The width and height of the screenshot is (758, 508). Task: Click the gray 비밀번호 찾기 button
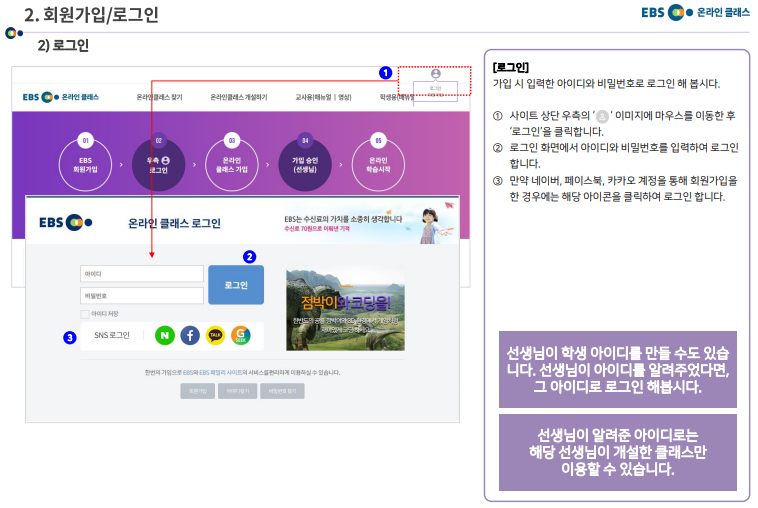pyautogui.click(x=282, y=391)
